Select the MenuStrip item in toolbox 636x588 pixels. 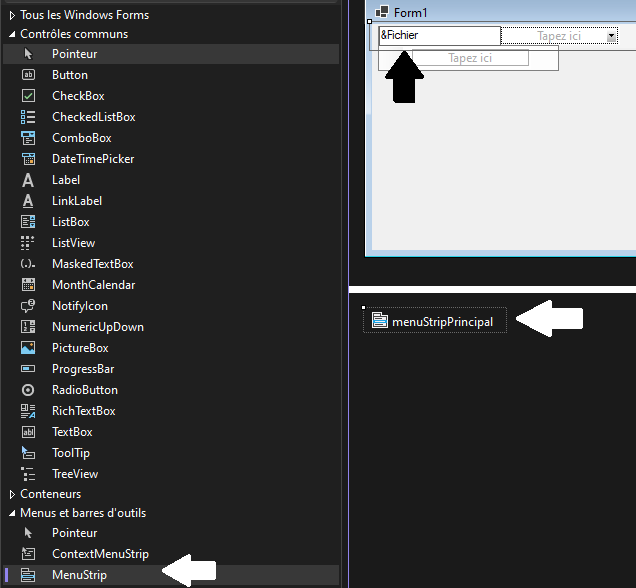79,575
